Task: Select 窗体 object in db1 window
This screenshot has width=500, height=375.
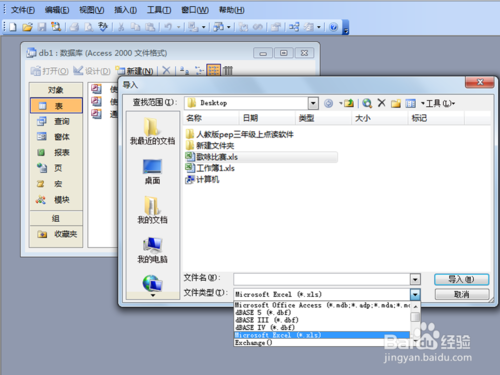Action: point(56,137)
